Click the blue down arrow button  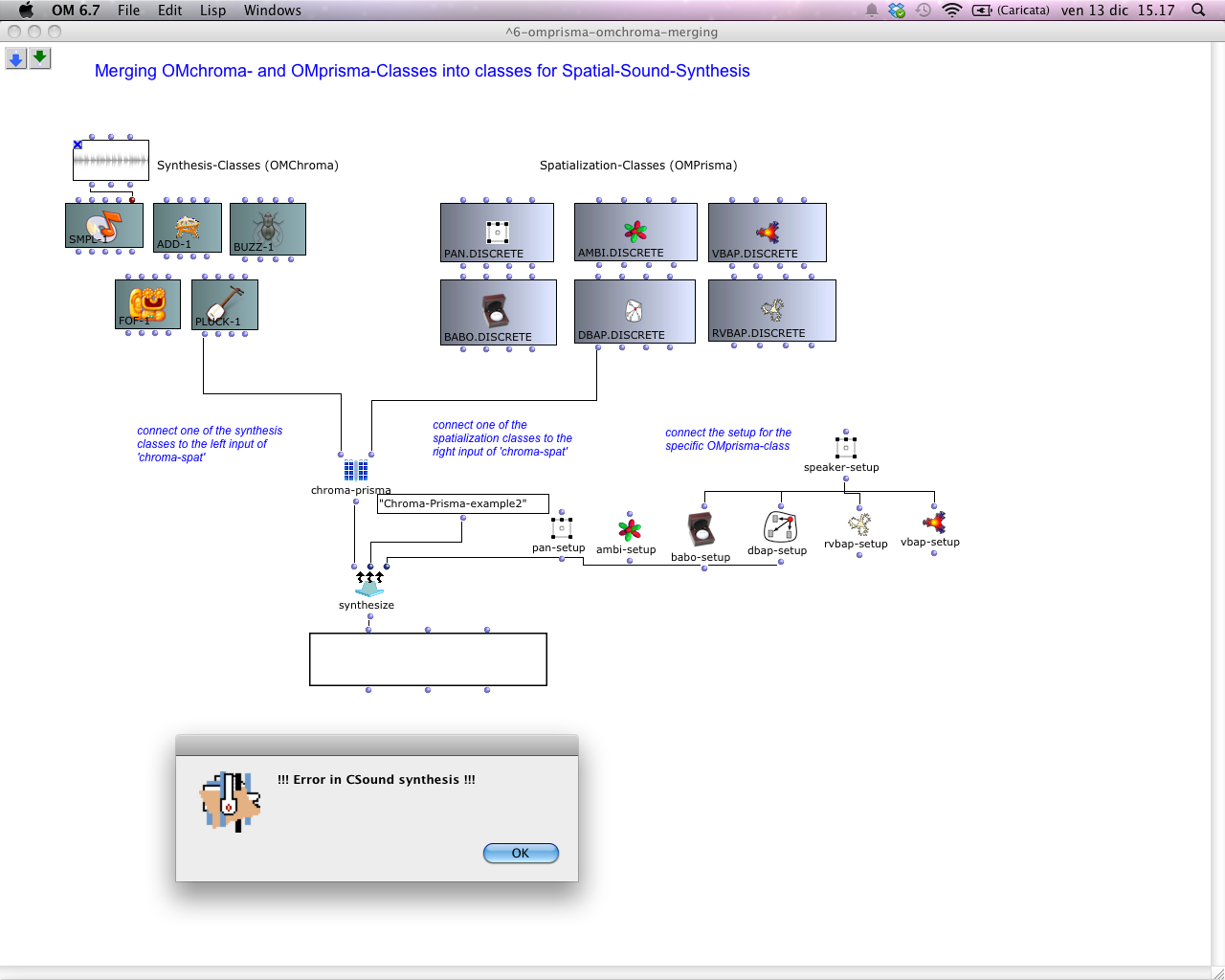click(16, 58)
